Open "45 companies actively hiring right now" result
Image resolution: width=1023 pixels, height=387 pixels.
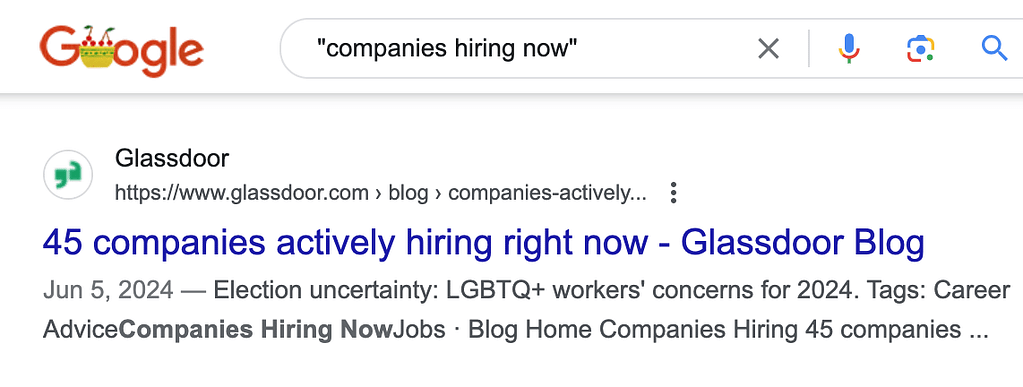click(x=483, y=242)
